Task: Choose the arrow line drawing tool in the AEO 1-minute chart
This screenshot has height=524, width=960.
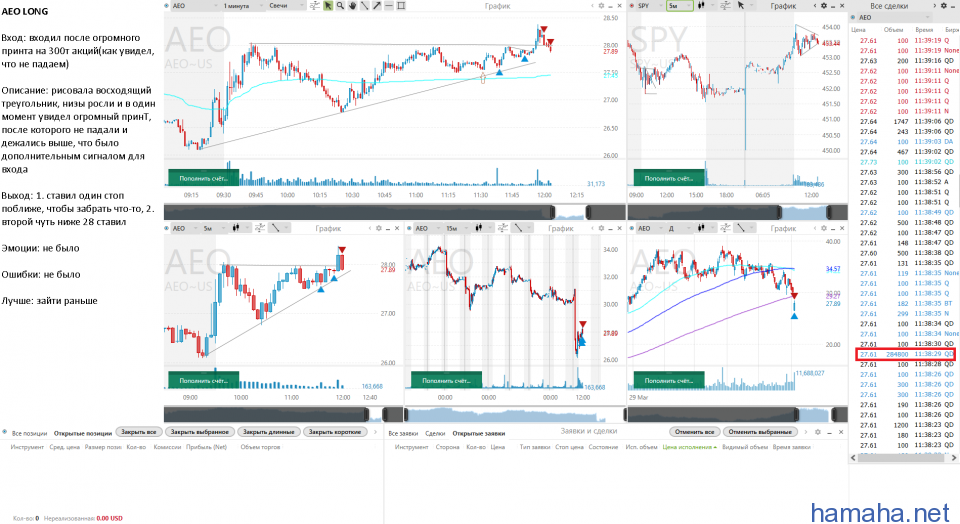Action: pyautogui.click(x=377, y=6)
